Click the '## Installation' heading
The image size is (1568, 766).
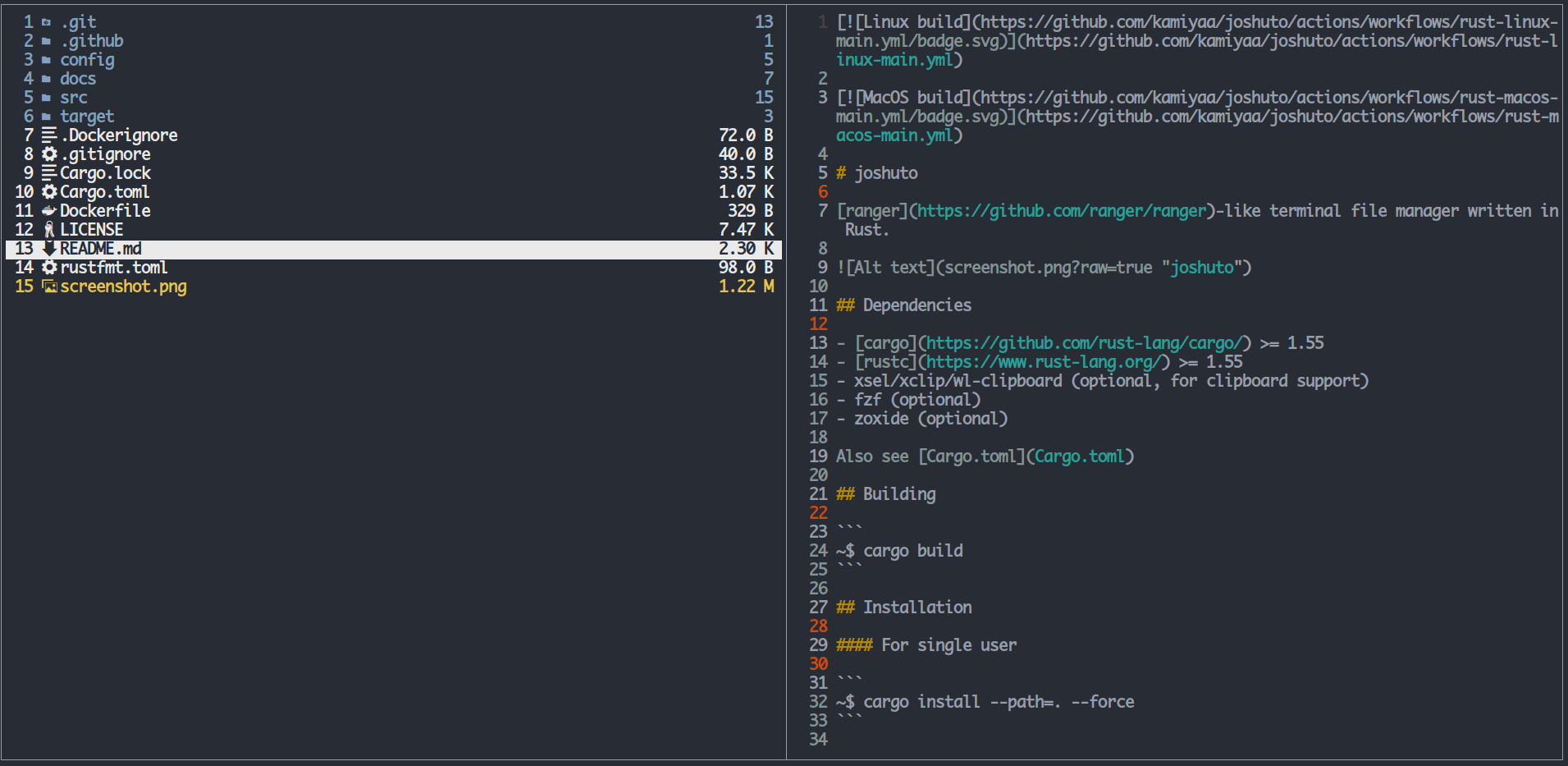pyautogui.click(x=904, y=608)
